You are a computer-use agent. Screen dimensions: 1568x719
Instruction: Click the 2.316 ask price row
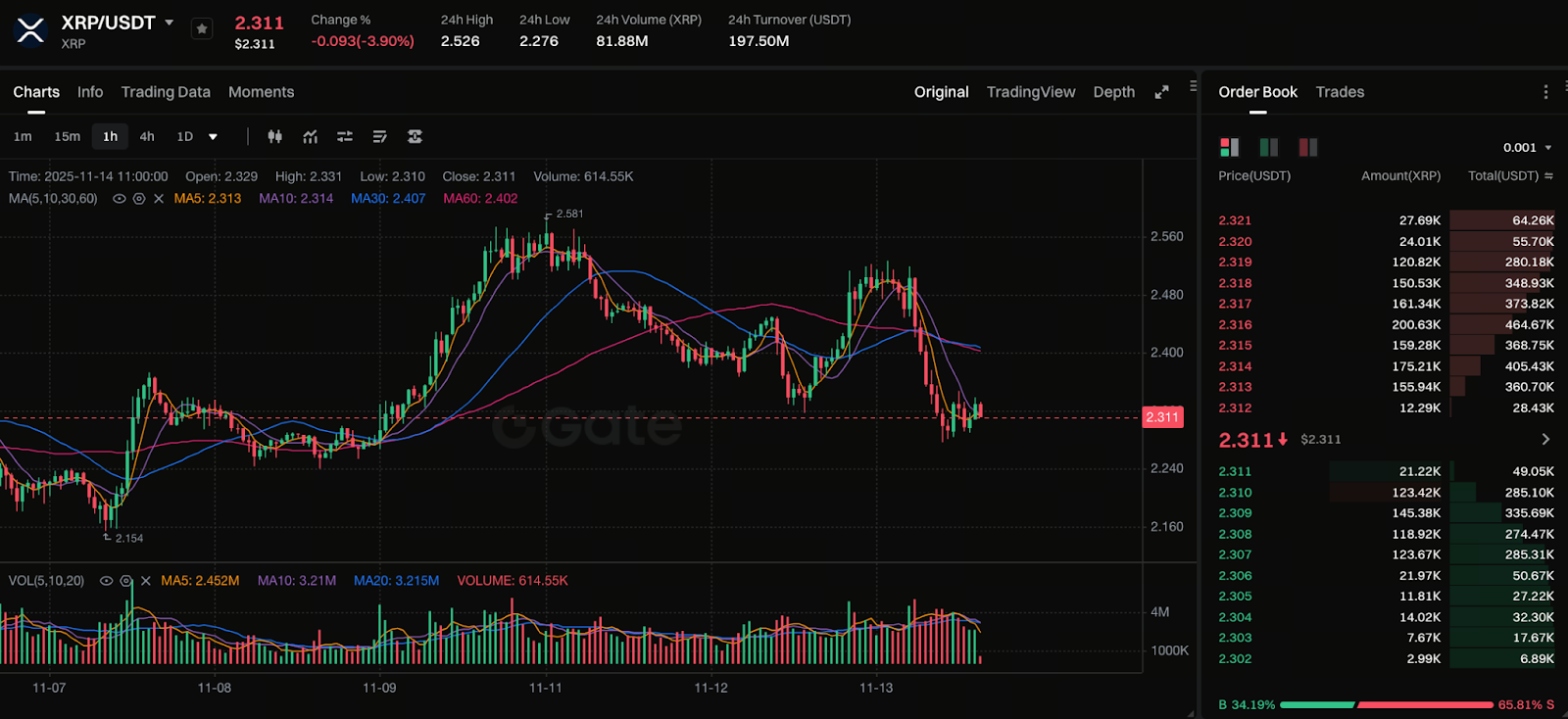pos(1235,325)
